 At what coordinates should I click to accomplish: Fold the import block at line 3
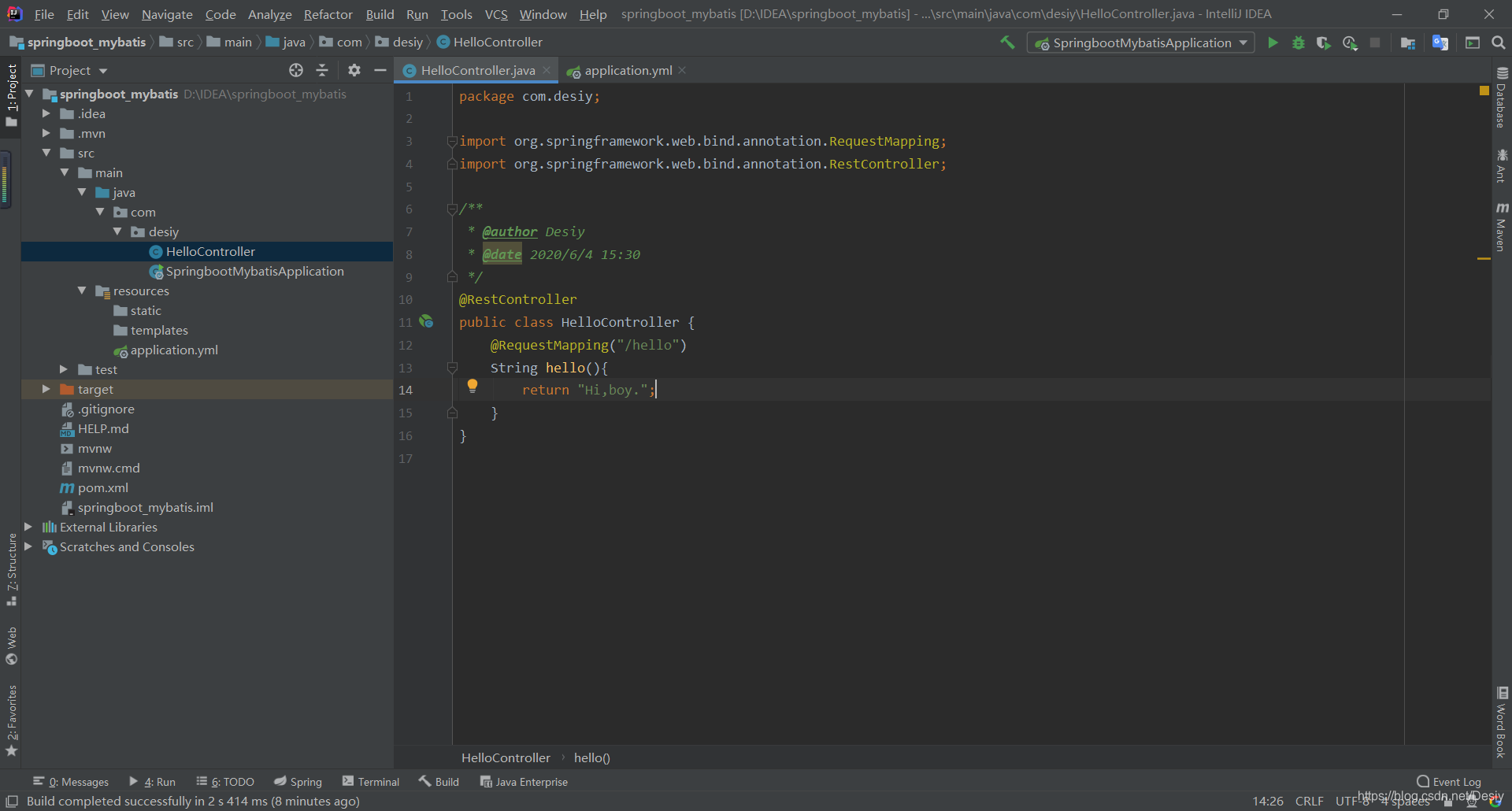tap(452, 141)
